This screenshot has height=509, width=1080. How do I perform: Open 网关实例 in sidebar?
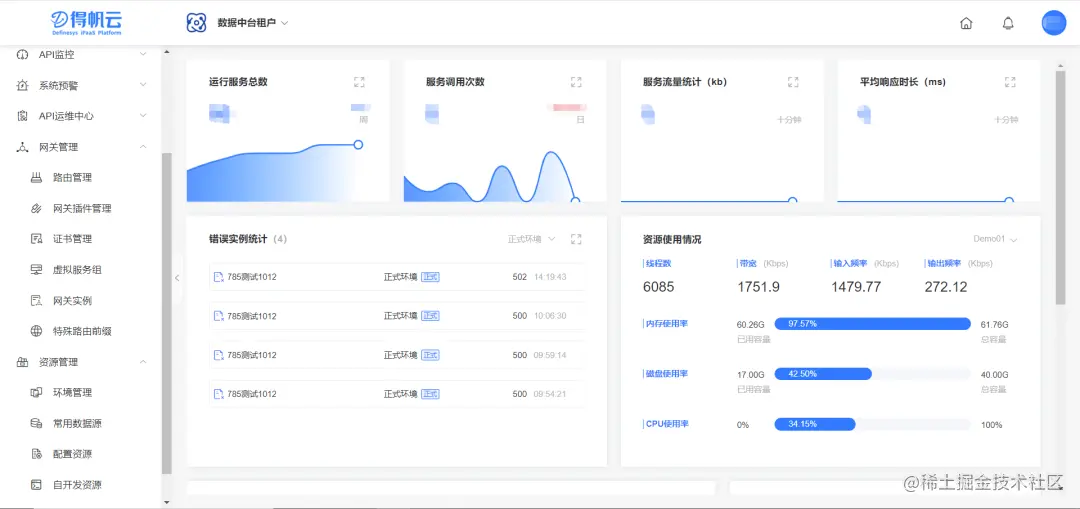point(72,300)
